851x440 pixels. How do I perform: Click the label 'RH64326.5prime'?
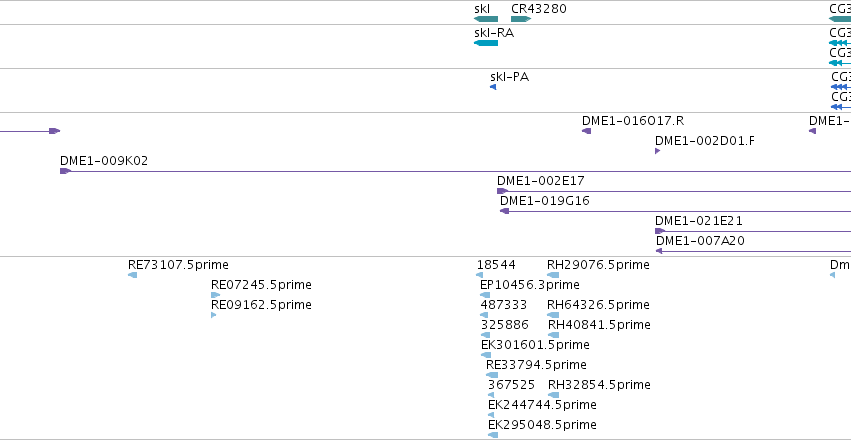(x=598, y=305)
